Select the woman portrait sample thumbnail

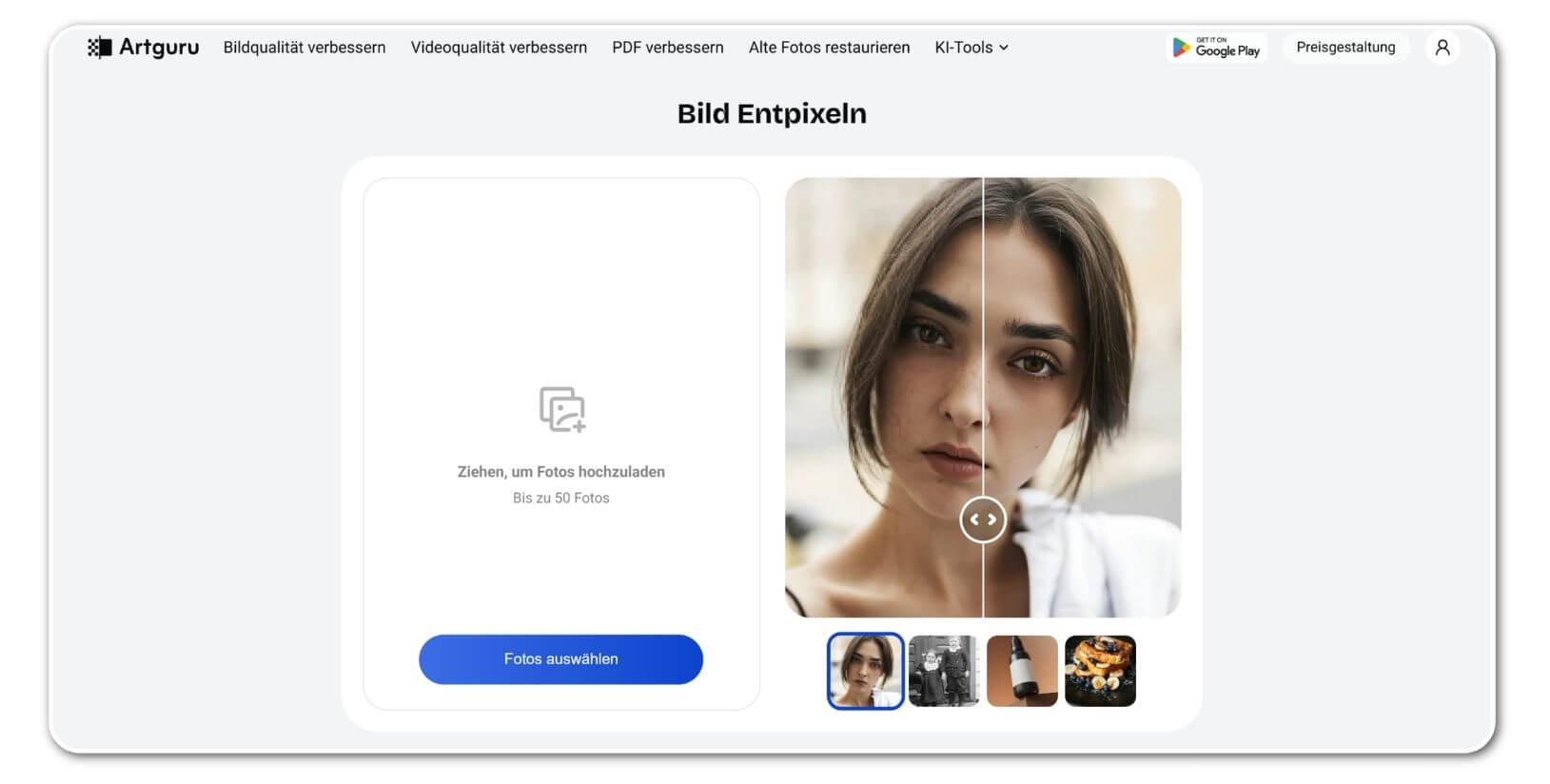(x=865, y=671)
